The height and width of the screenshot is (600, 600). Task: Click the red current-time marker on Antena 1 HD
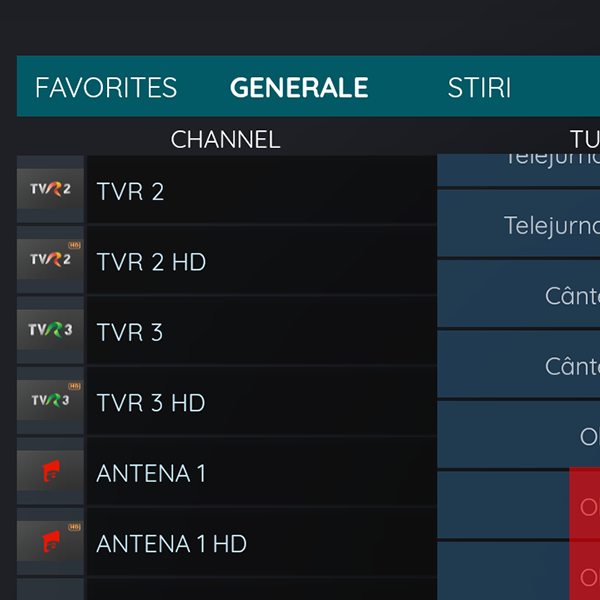point(585,570)
